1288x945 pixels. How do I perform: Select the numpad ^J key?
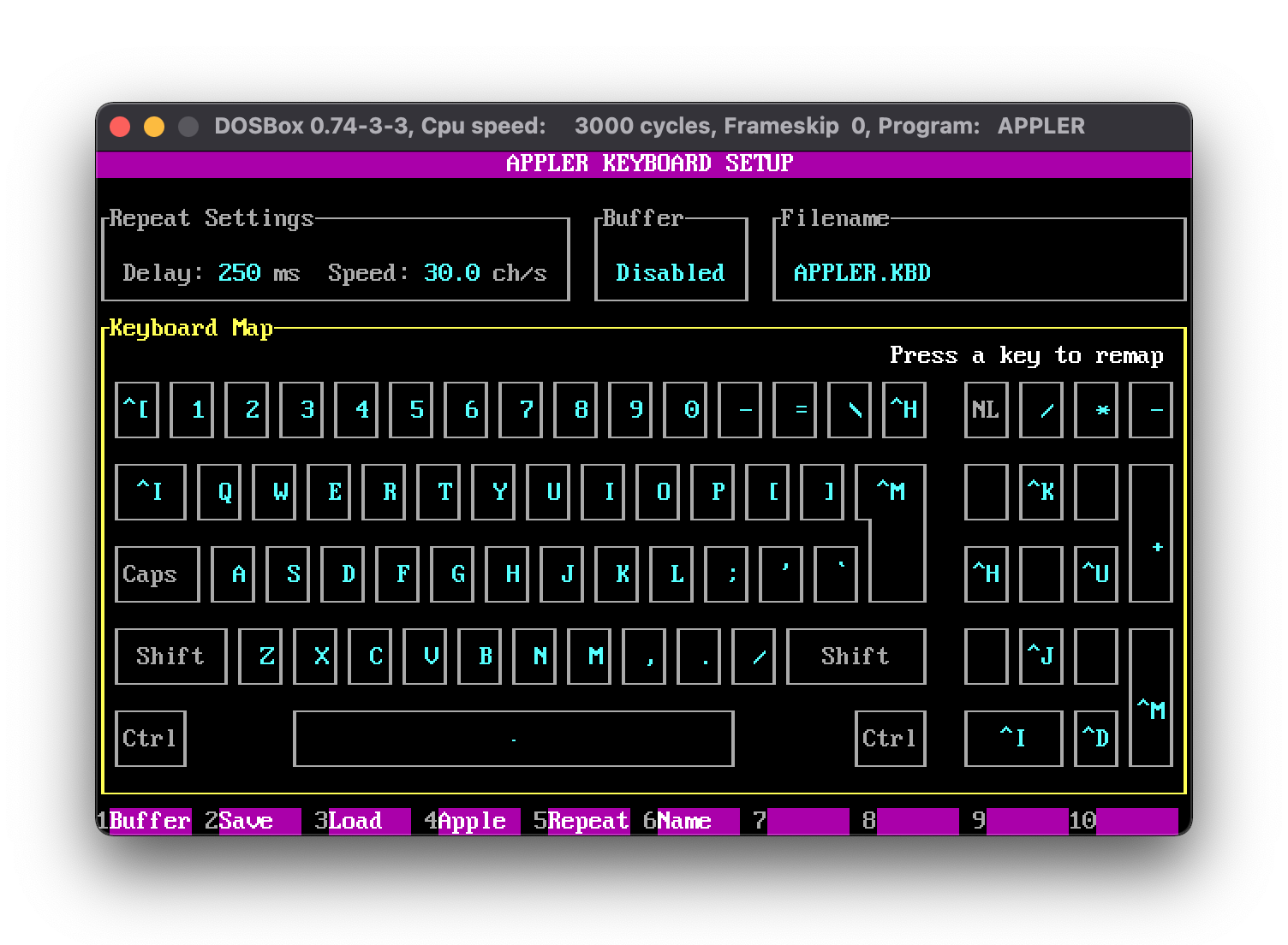(x=1041, y=657)
